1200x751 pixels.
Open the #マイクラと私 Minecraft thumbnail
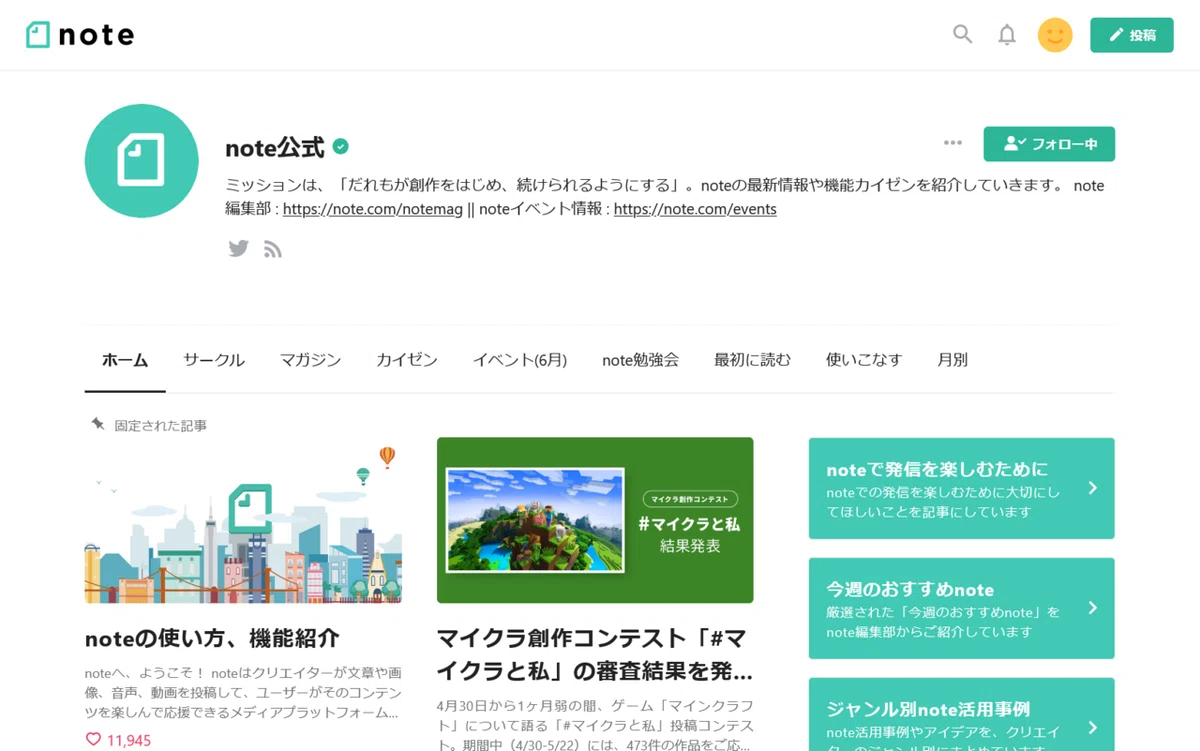(x=595, y=520)
